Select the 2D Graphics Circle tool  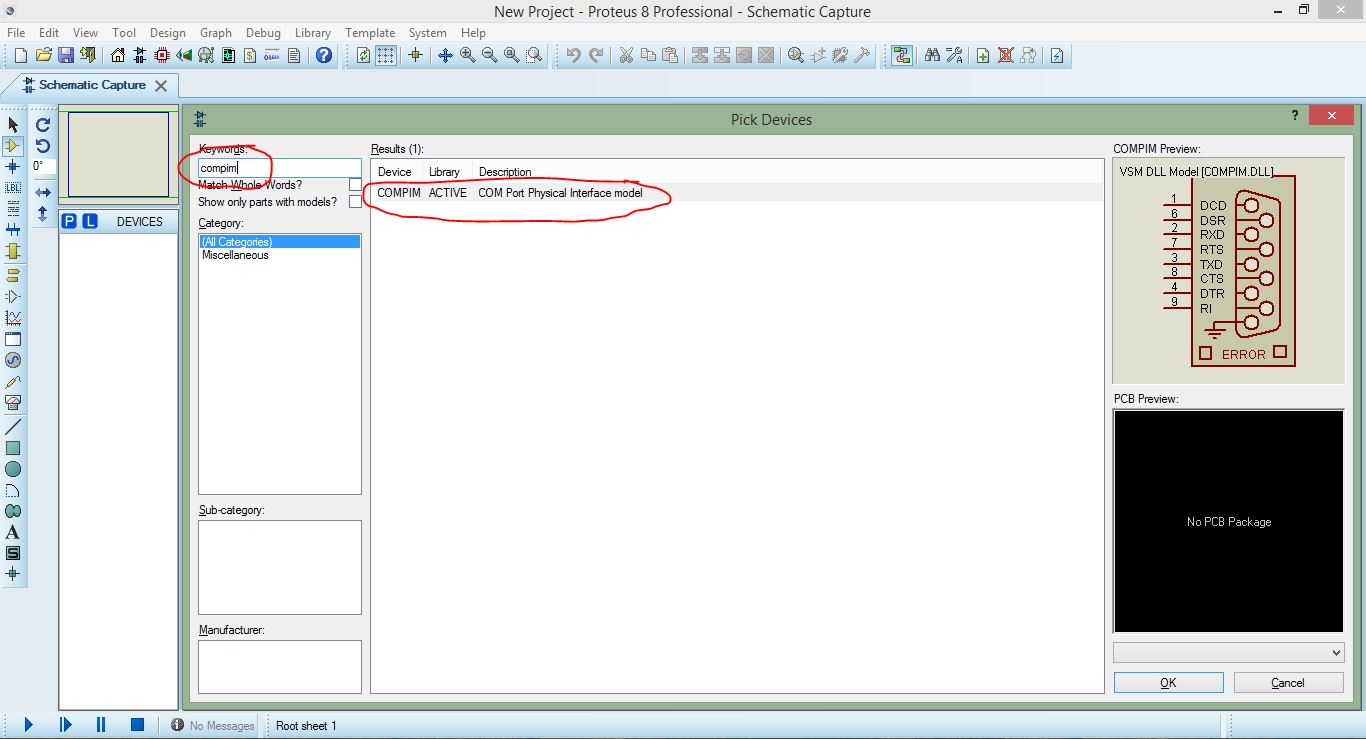13,469
